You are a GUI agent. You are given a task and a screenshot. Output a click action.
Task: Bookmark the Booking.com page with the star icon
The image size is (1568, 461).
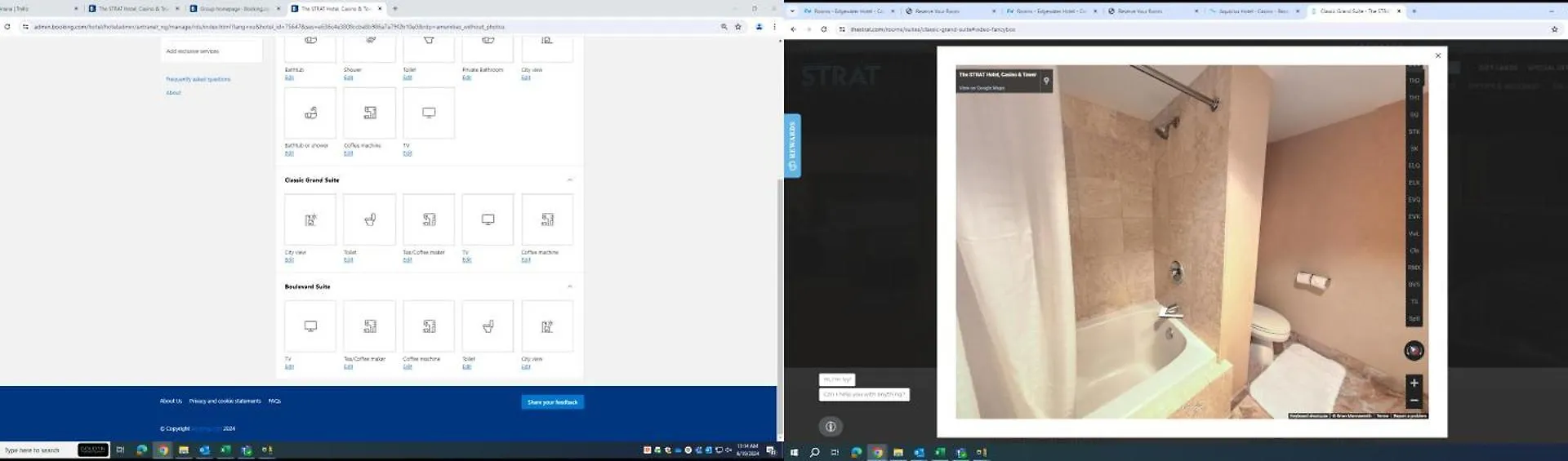738,27
